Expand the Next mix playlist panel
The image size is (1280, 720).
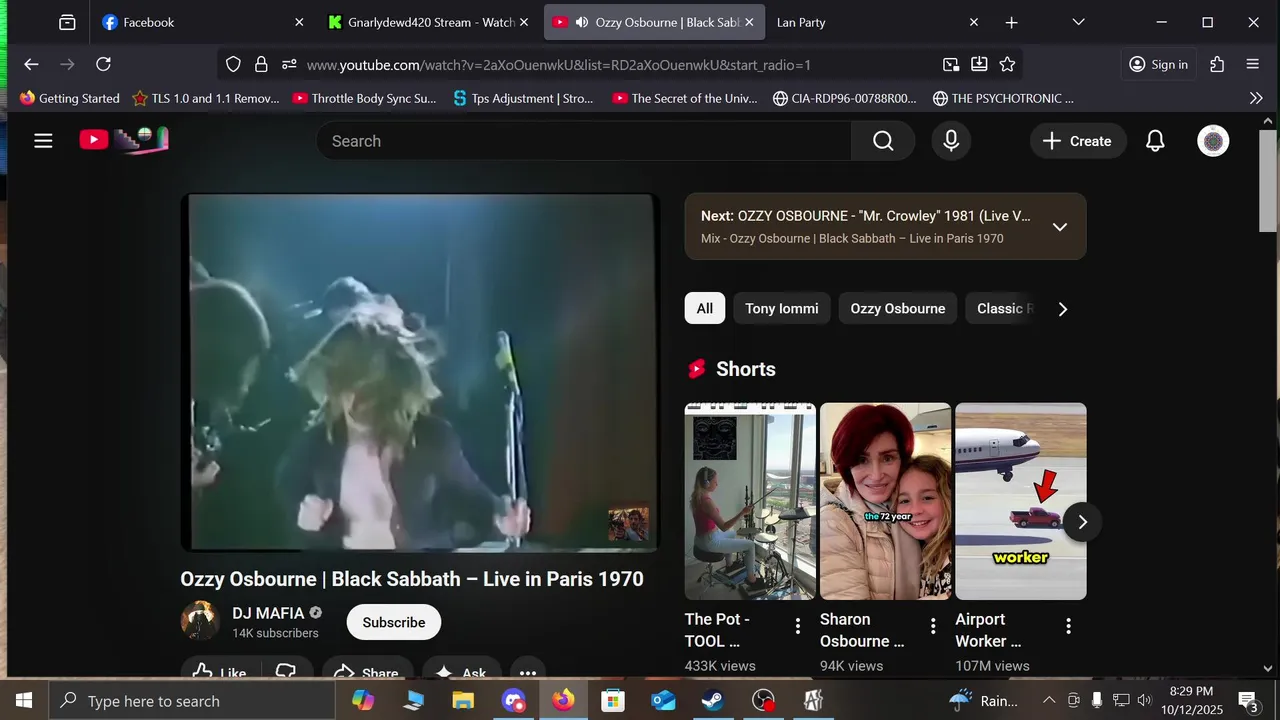[x=1060, y=227]
